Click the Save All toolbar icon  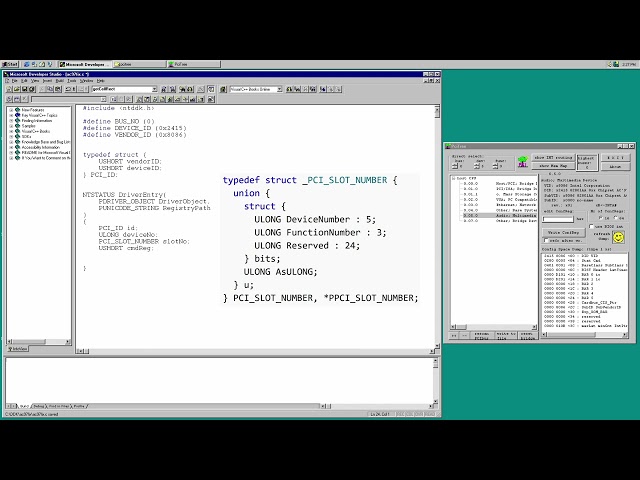click(32, 89)
